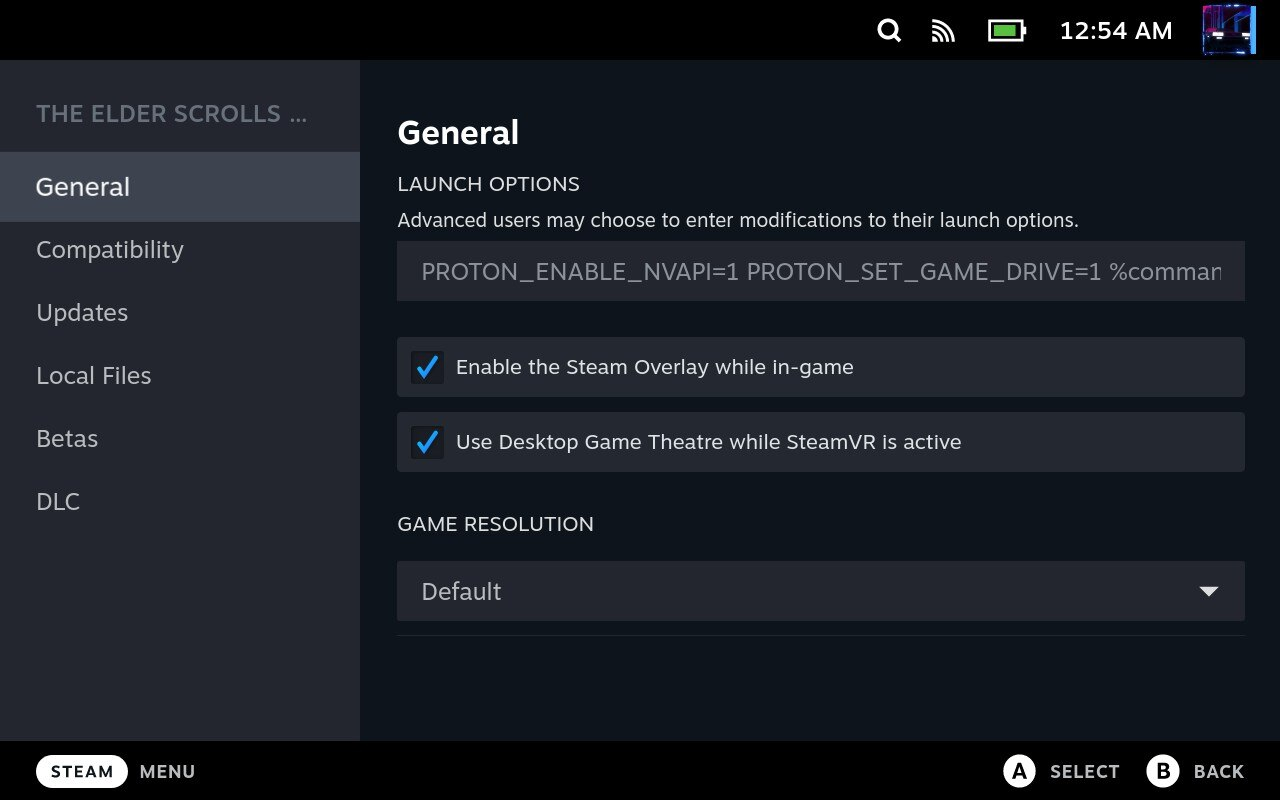The image size is (1280, 800).
Task: Click the clock showing 12:54 AM
Action: click(x=1115, y=31)
